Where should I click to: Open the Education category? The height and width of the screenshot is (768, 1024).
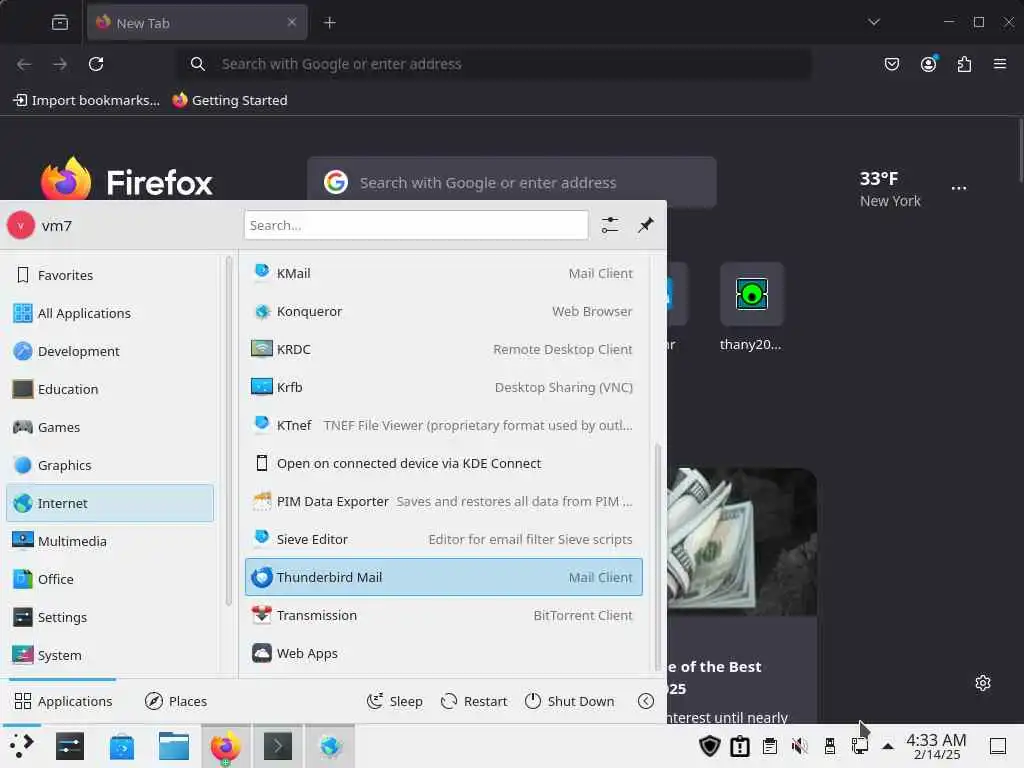[x=110, y=389]
